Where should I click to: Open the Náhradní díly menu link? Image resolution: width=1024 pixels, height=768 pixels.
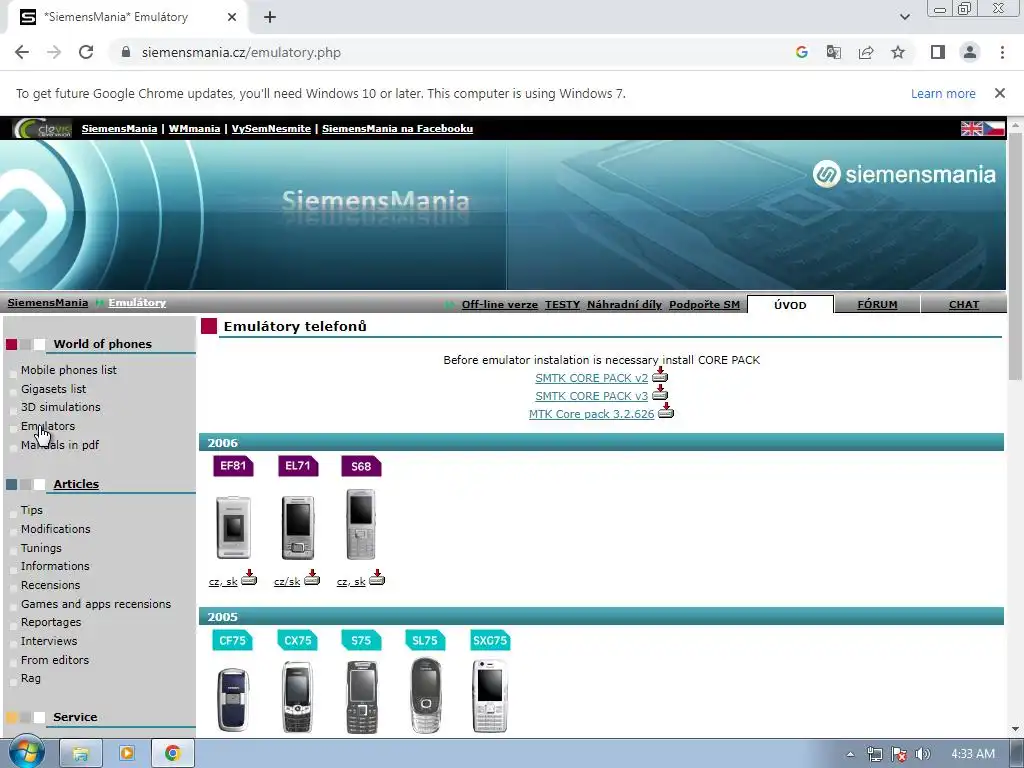click(624, 304)
